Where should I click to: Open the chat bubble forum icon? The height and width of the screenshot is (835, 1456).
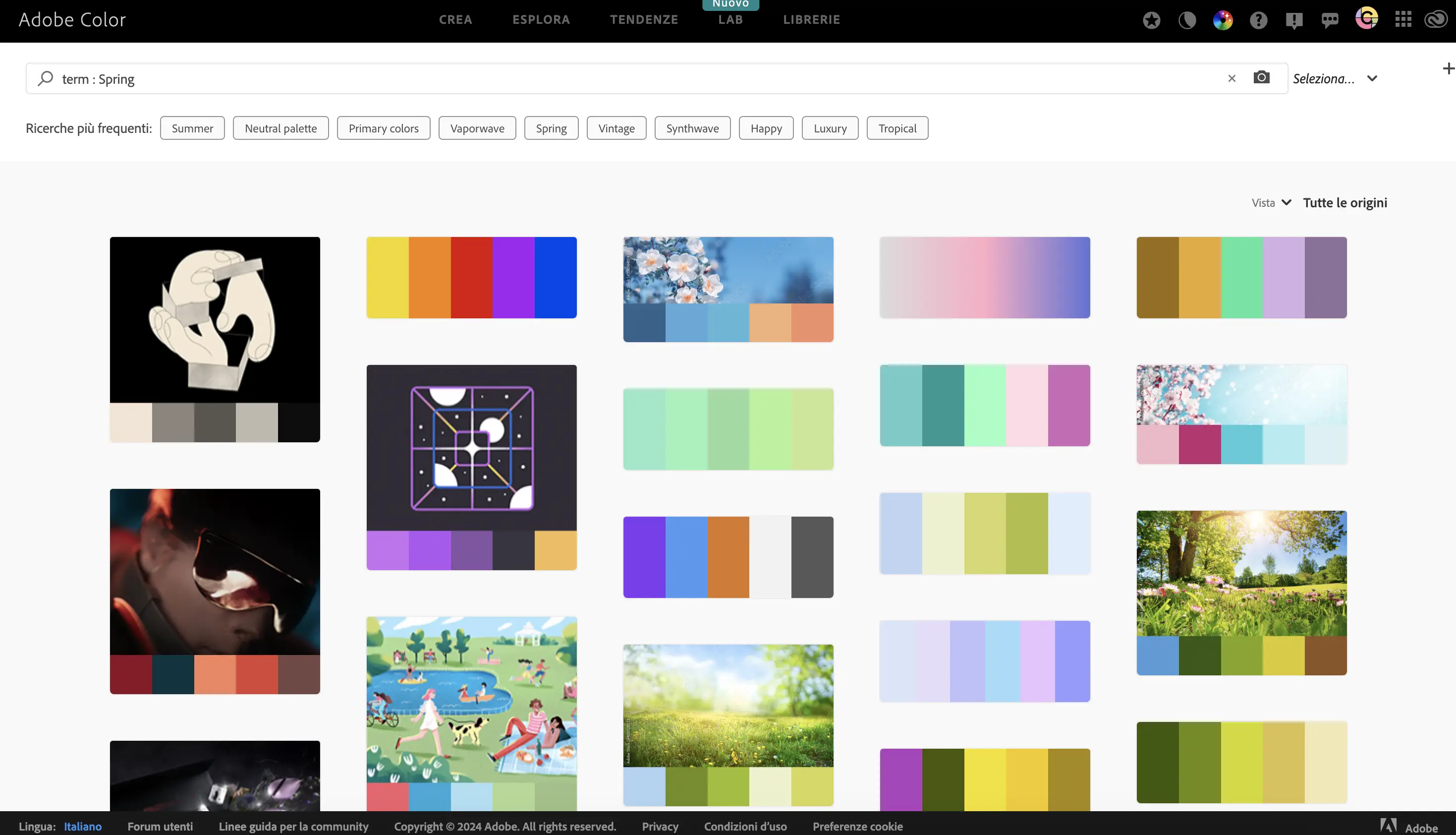click(1329, 21)
